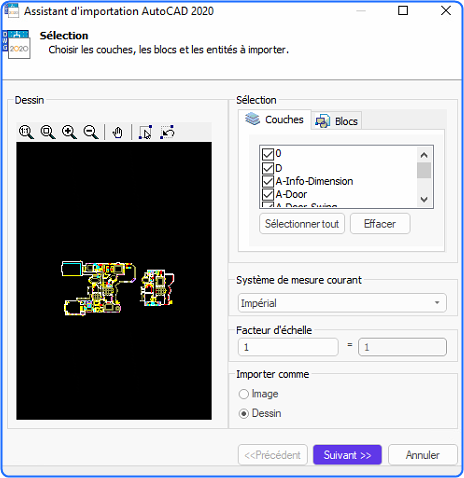Activate the pan hand tool
The width and height of the screenshot is (464, 478).
(117, 132)
